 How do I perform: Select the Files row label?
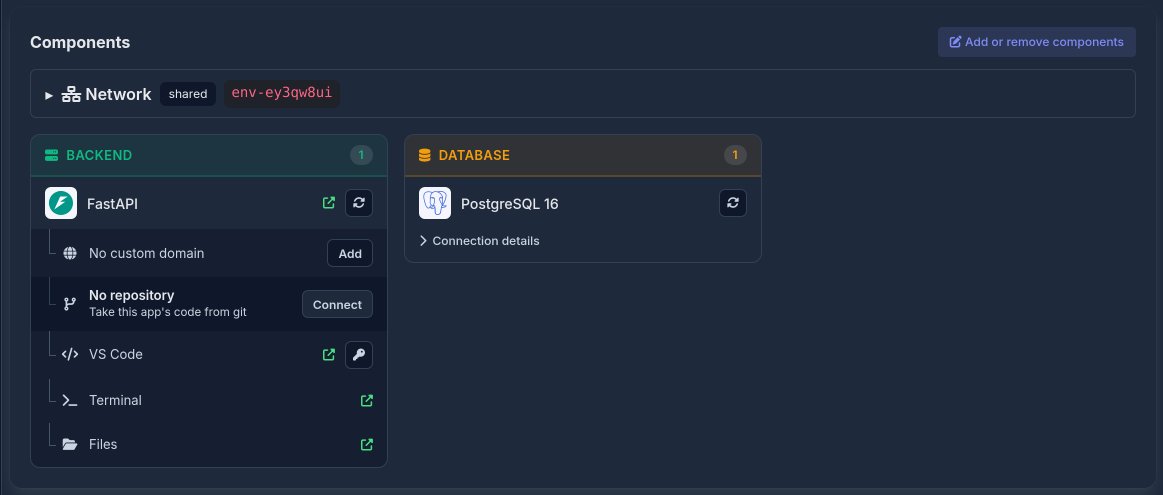[x=103, y=444]
